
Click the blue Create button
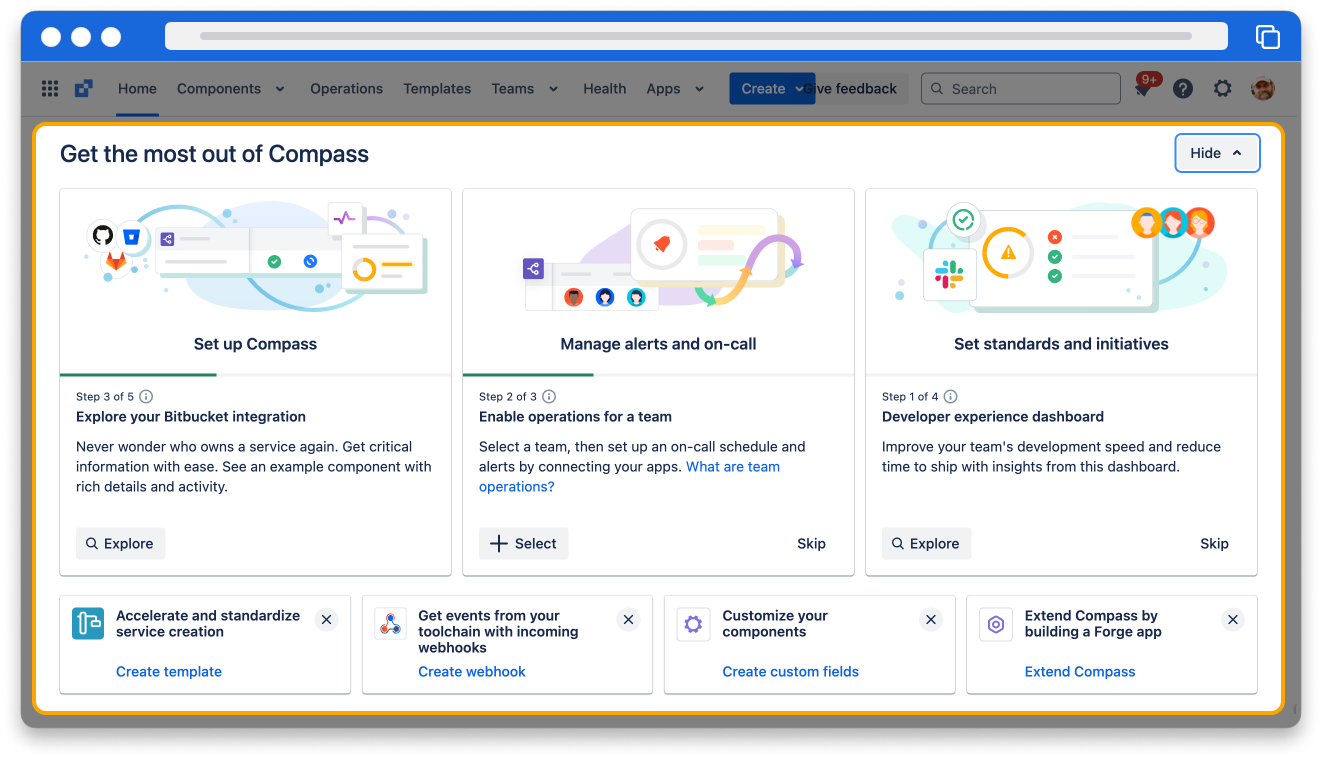click(772, 89)
